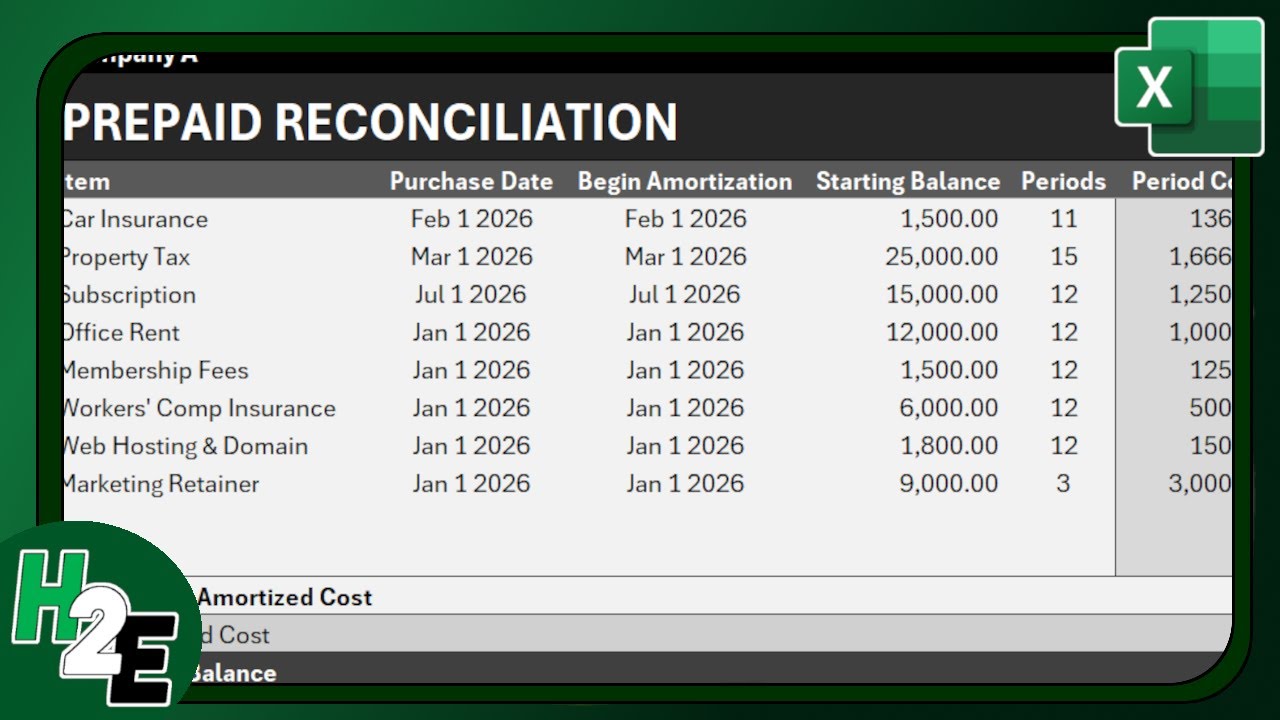Click Car Insurance periods value 11
Viewport: 1280px width, 720px height.
tap(1063, 219)
